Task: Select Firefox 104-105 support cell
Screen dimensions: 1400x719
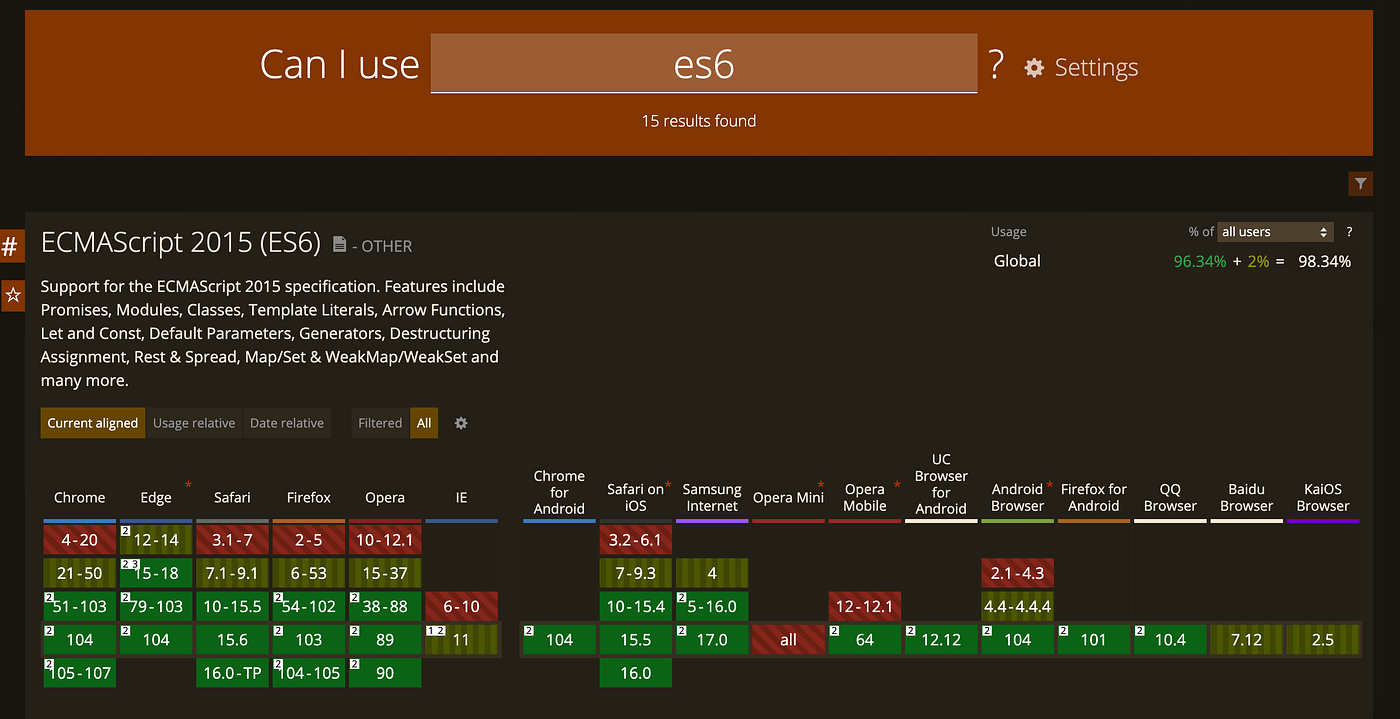Action: (x=309, y=673)
